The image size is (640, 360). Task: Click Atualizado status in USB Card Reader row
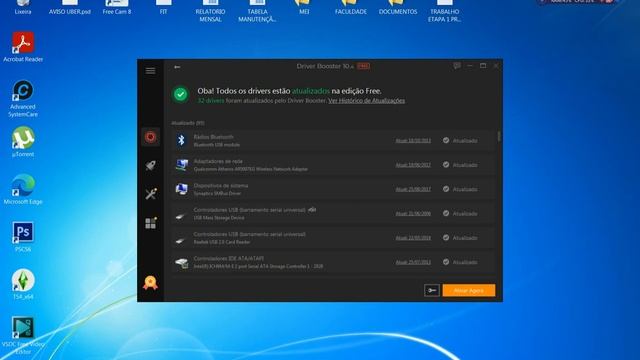(460, 238)
